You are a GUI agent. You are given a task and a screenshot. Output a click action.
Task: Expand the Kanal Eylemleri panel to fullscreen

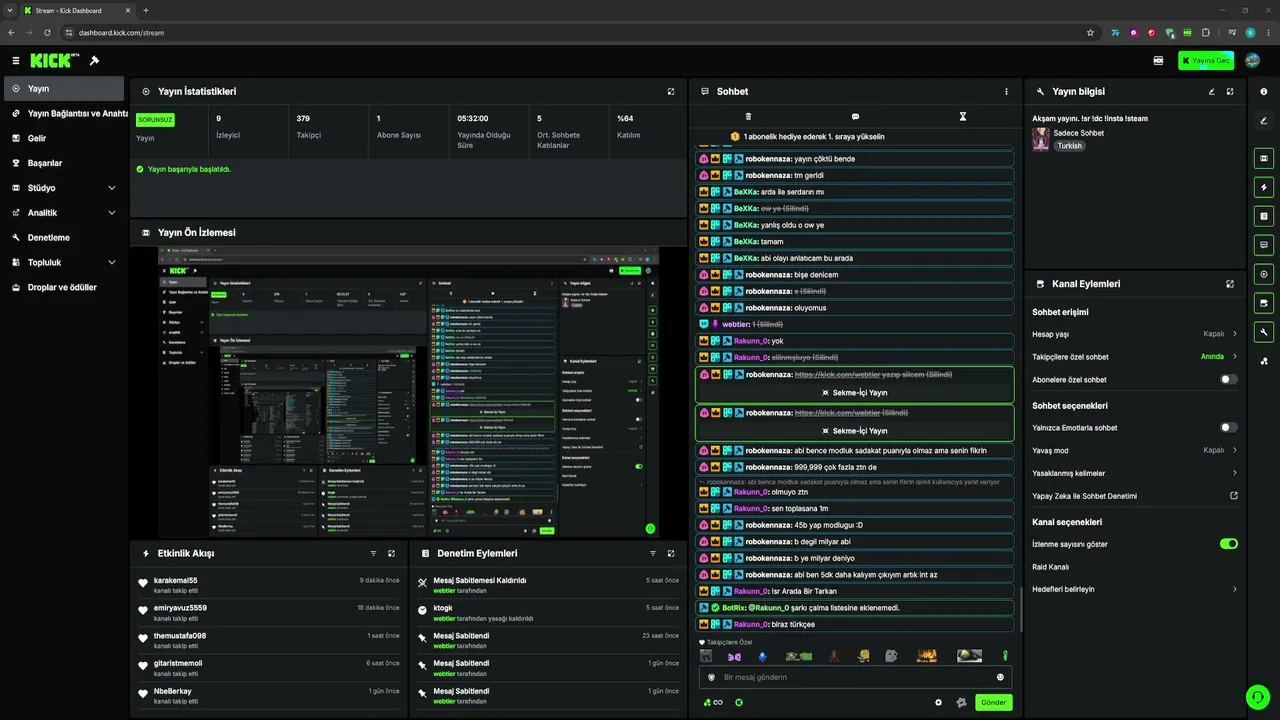[x=1230, y=284]
